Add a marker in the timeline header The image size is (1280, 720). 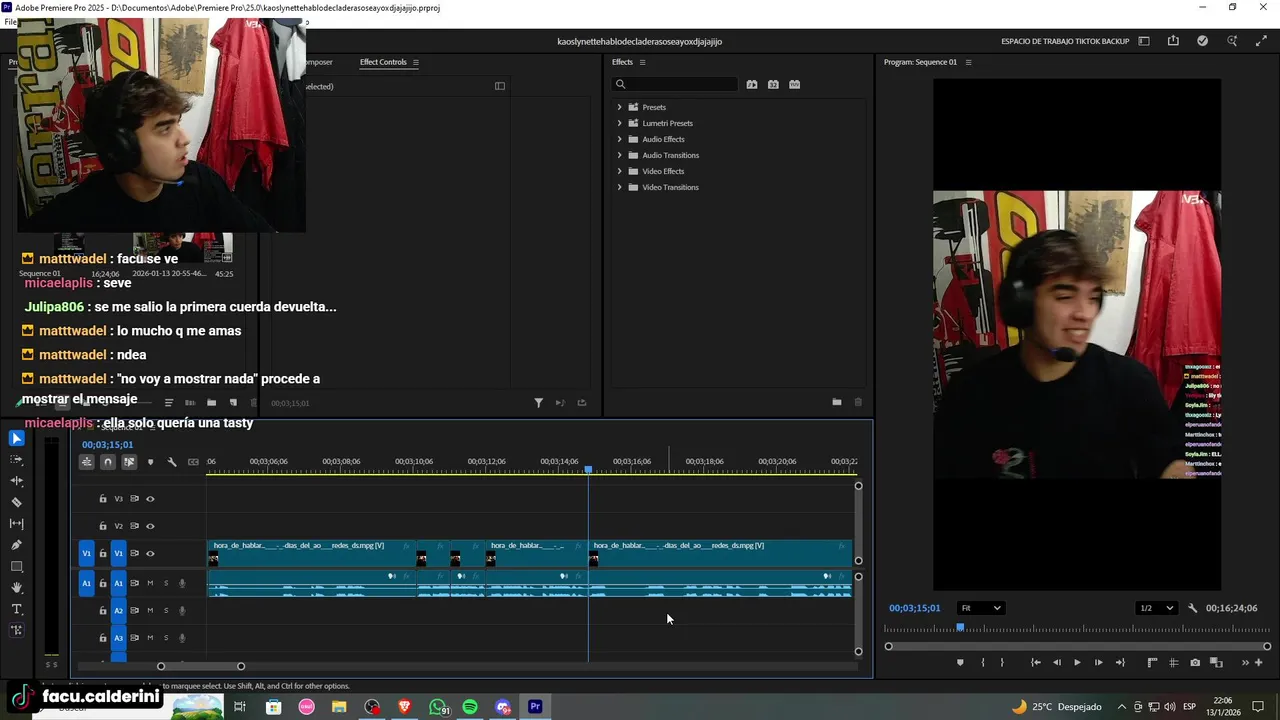150,462
